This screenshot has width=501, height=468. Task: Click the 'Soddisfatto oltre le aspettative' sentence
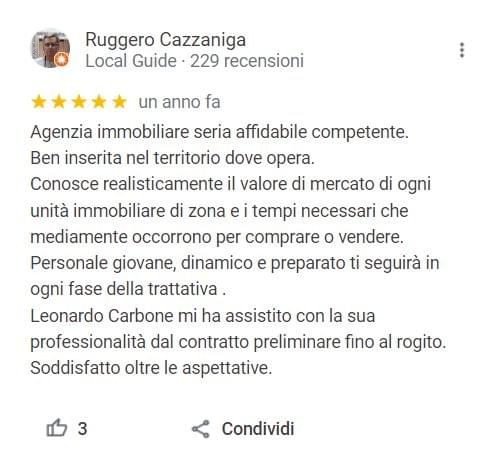click(151, 368)
